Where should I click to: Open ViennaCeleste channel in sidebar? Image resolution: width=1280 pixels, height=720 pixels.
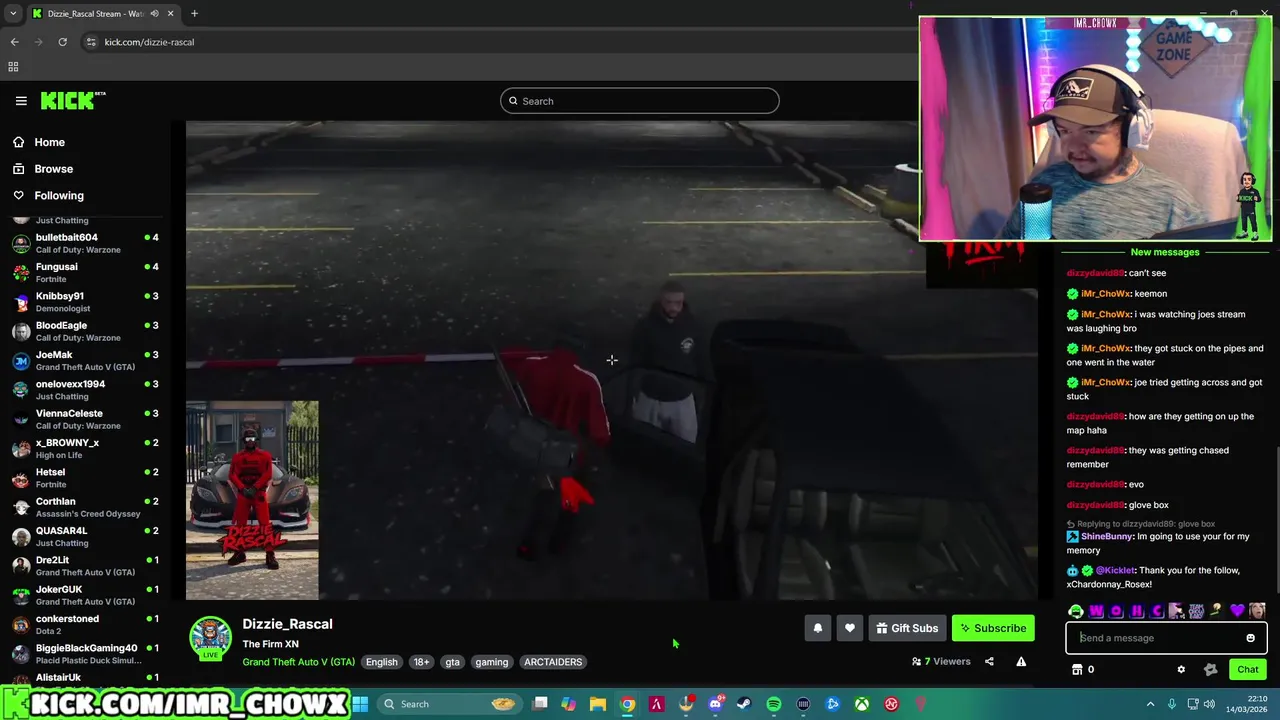coord(85,419)
